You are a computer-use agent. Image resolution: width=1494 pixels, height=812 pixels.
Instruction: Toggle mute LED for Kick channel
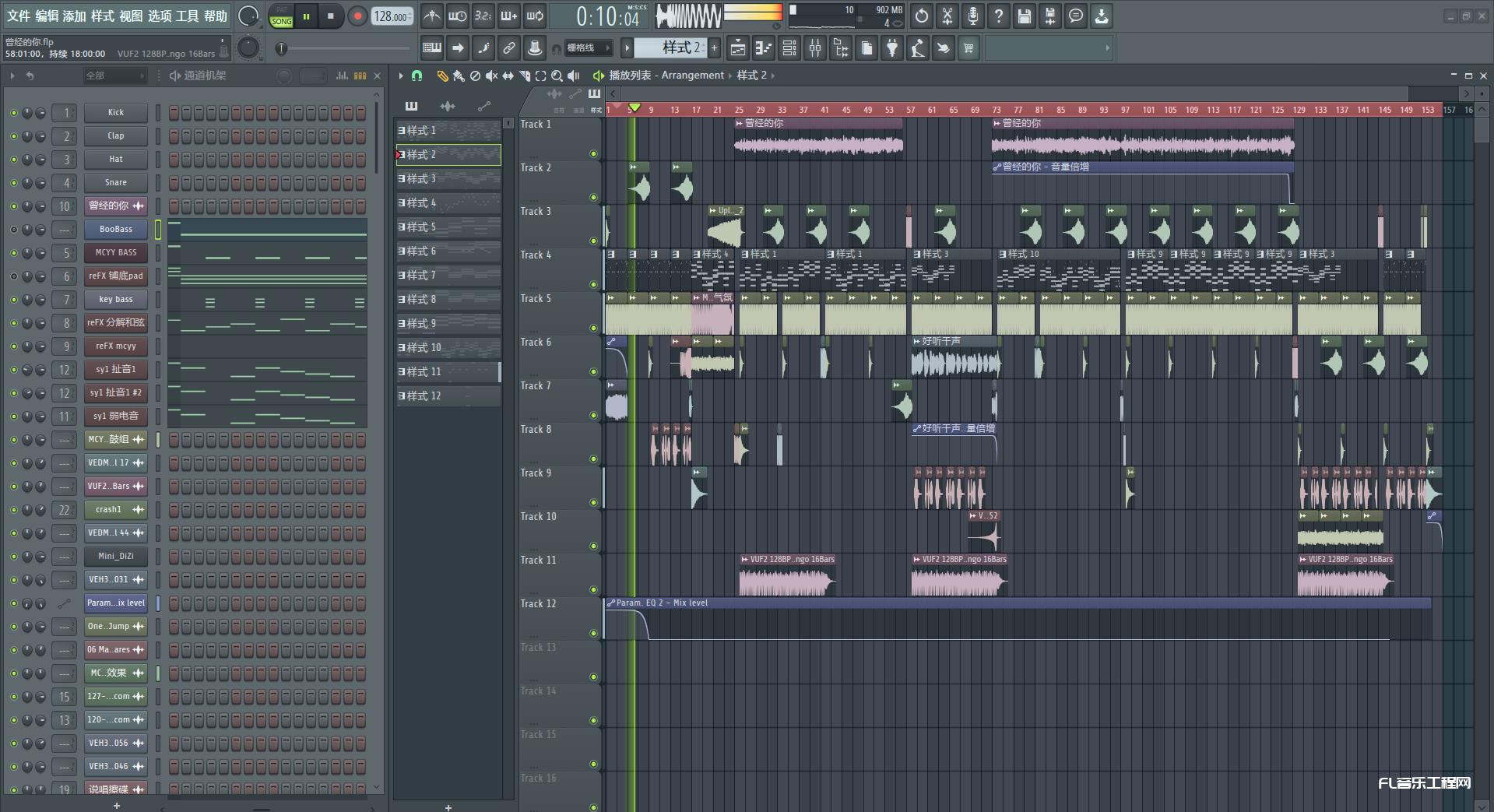click(13, 113)
